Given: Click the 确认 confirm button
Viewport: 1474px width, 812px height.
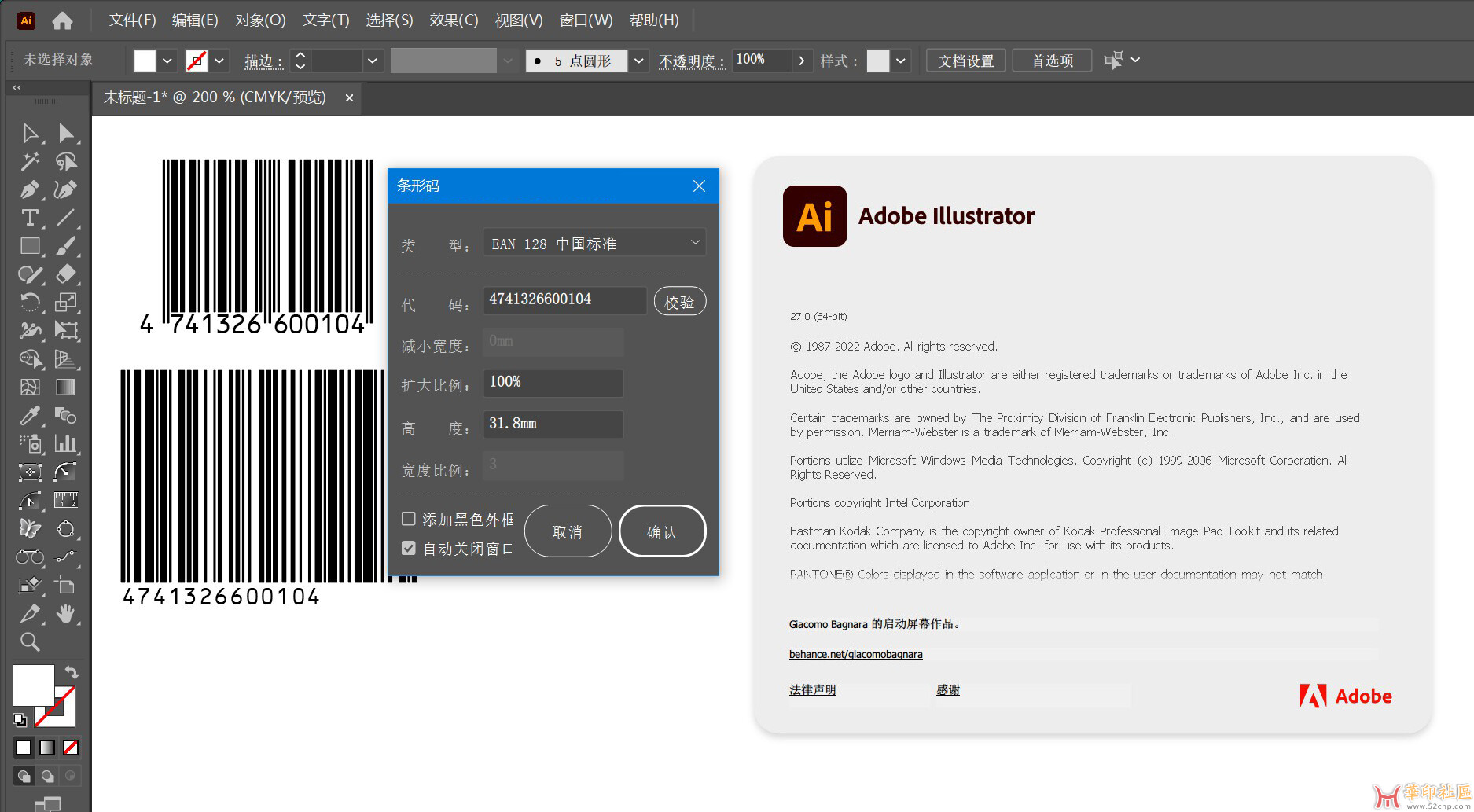Looking at the screenshot, I should click(662, 531).
